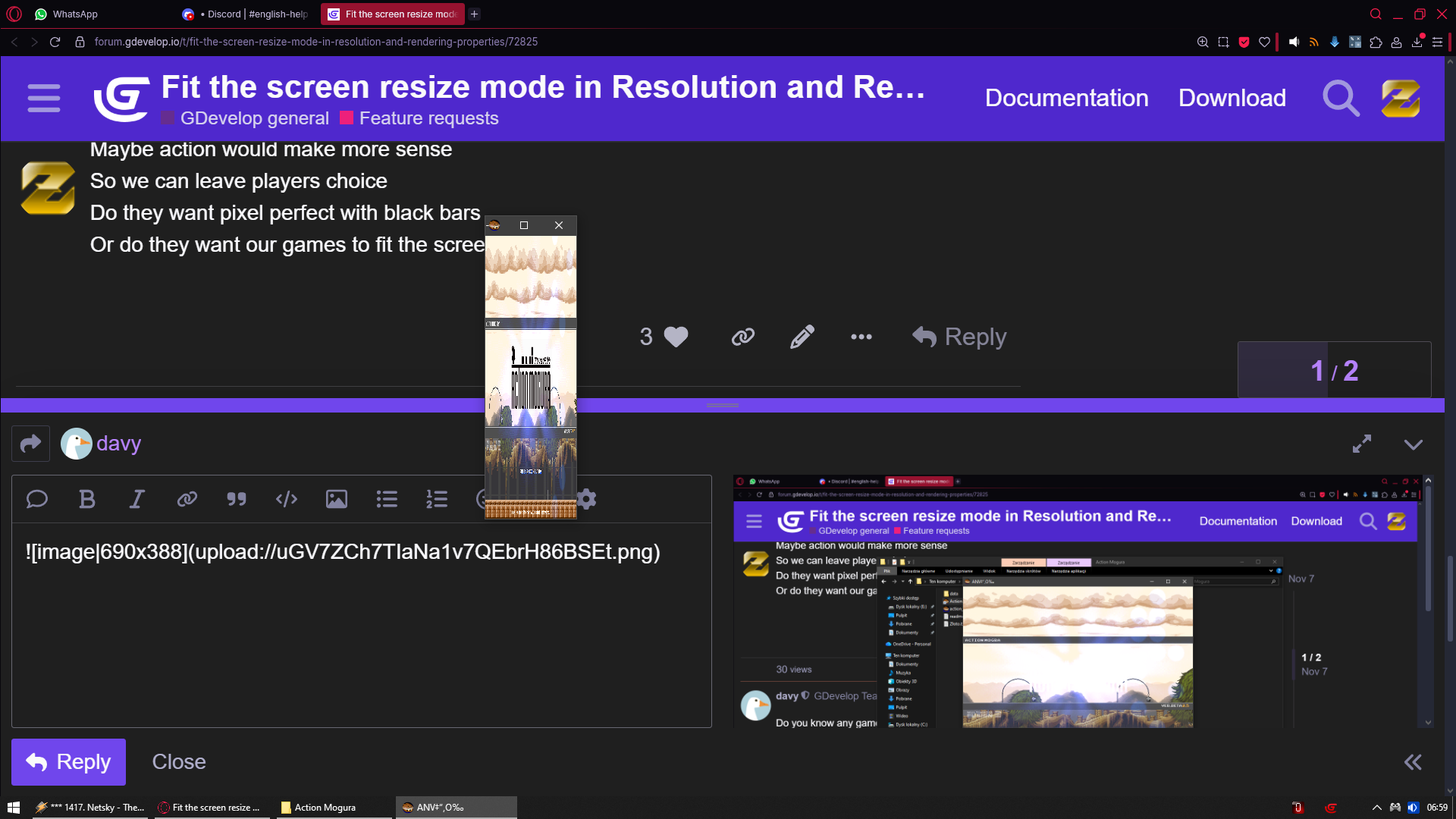The image size is (1456, 819).
Task: Like the post with heart icon
Action: click(x=676, y=337)
